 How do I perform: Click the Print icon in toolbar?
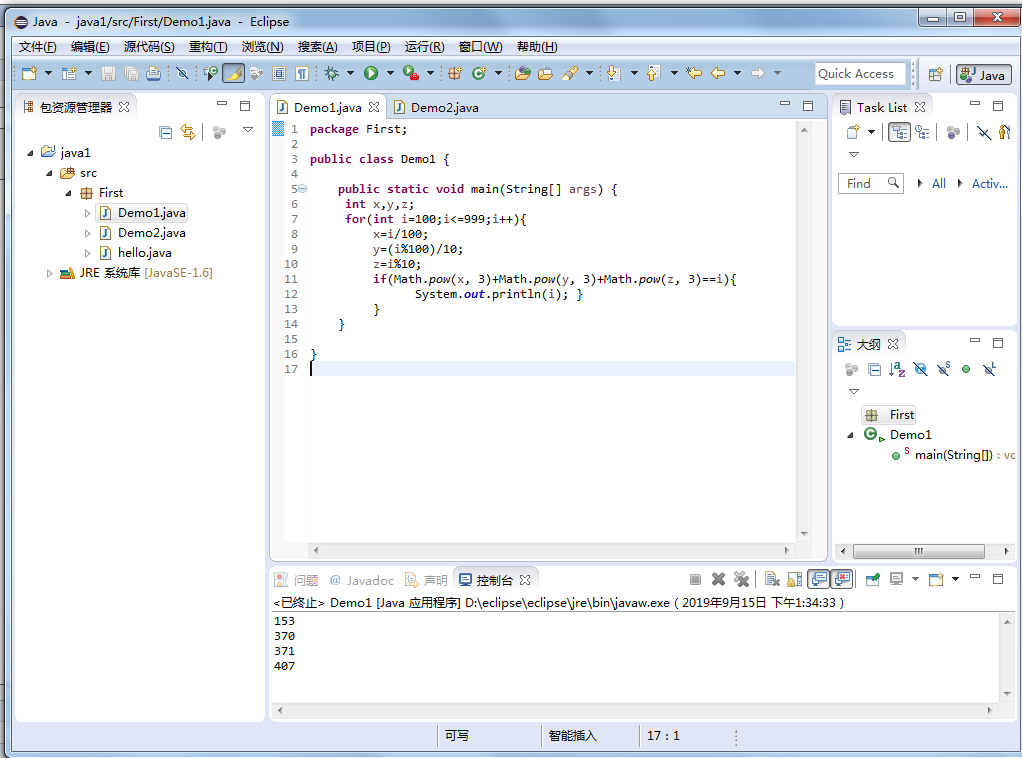tap(153, 73)
